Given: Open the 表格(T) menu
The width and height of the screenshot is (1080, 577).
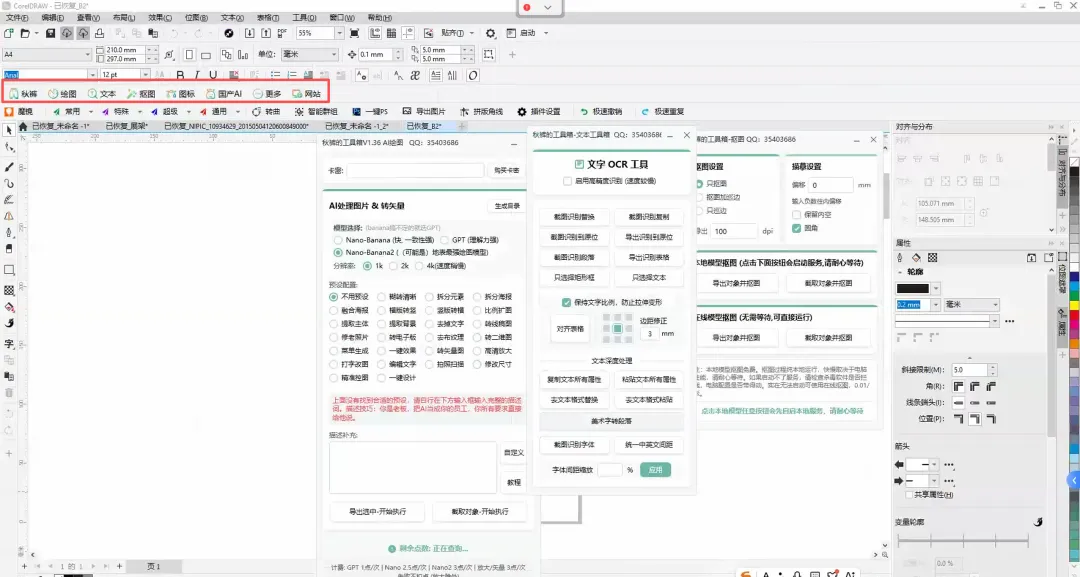Looking at the screenshot, I should point(268,17).
